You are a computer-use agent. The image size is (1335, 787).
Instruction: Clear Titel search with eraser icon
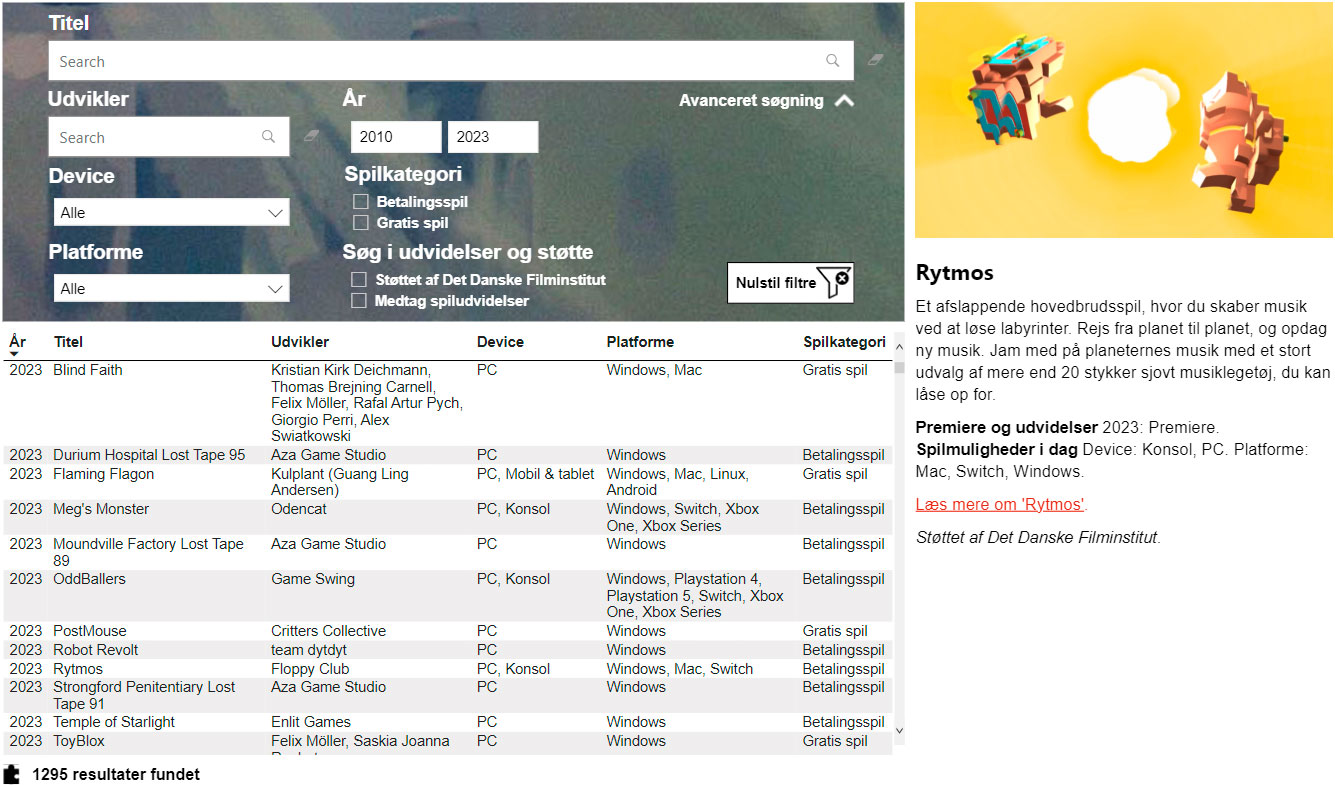(876, 60)
